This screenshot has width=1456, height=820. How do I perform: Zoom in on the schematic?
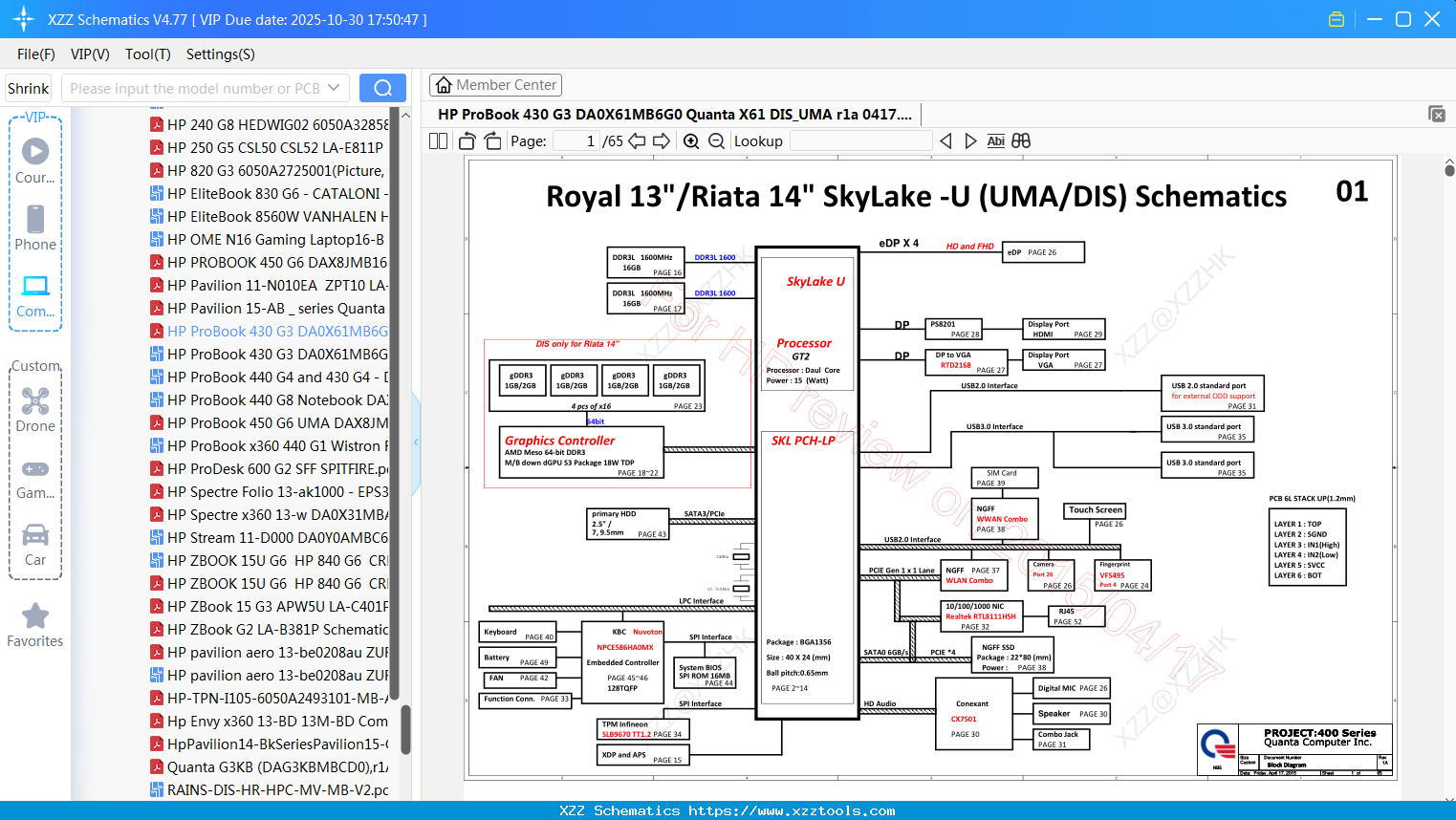coord(691,140)
